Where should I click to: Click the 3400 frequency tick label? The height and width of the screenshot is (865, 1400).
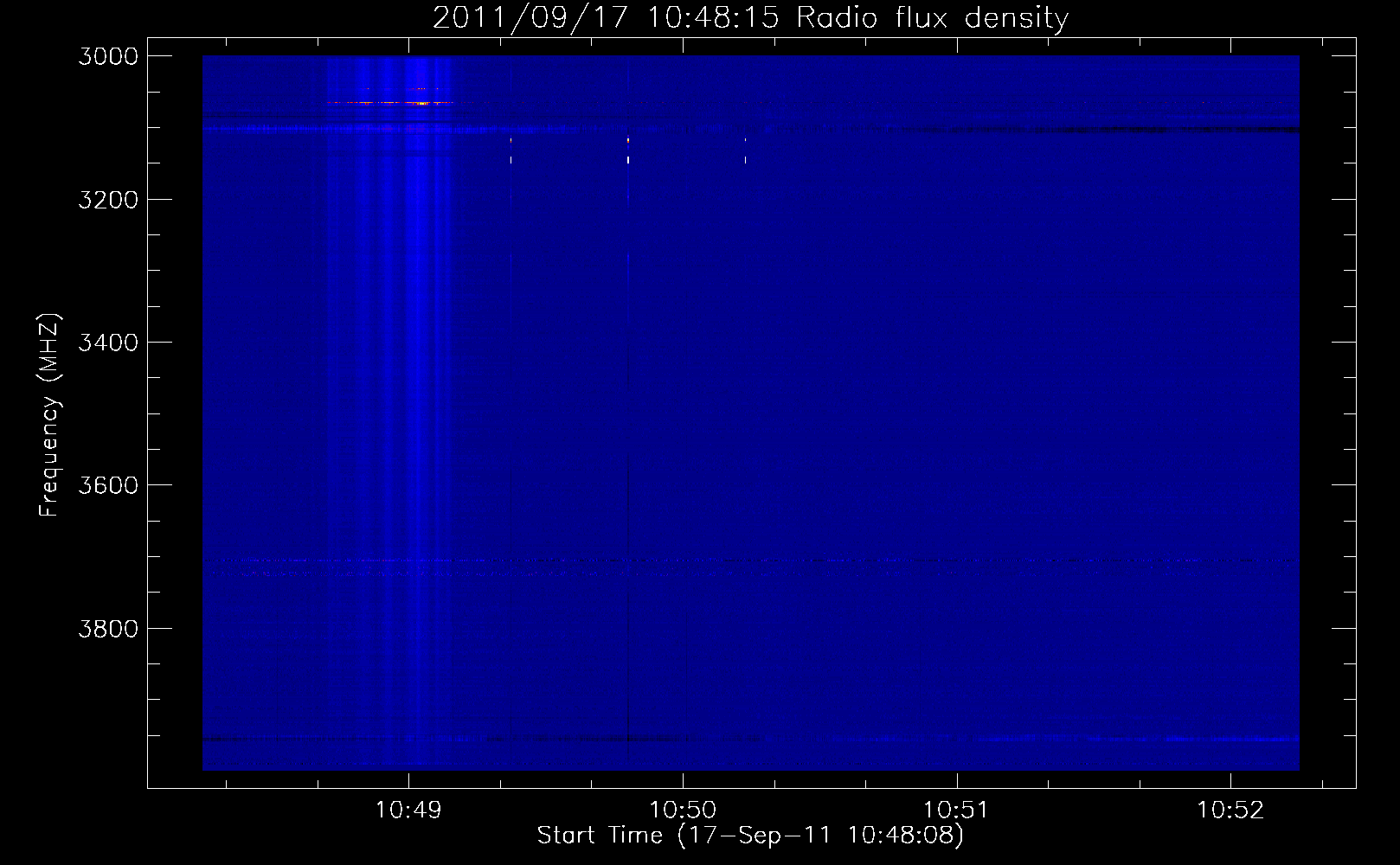(108, 343)
